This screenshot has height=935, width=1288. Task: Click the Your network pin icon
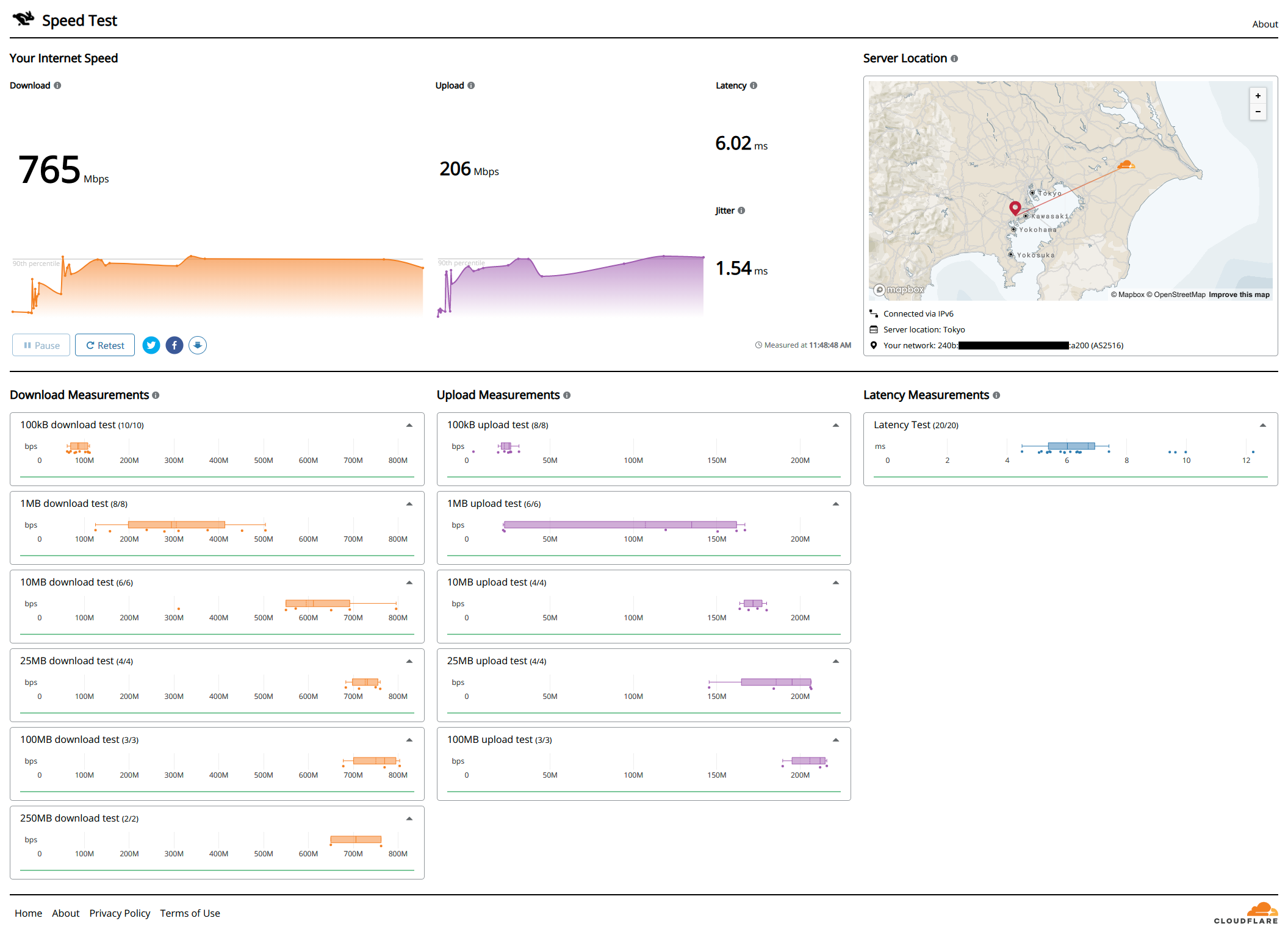[874, 345]
